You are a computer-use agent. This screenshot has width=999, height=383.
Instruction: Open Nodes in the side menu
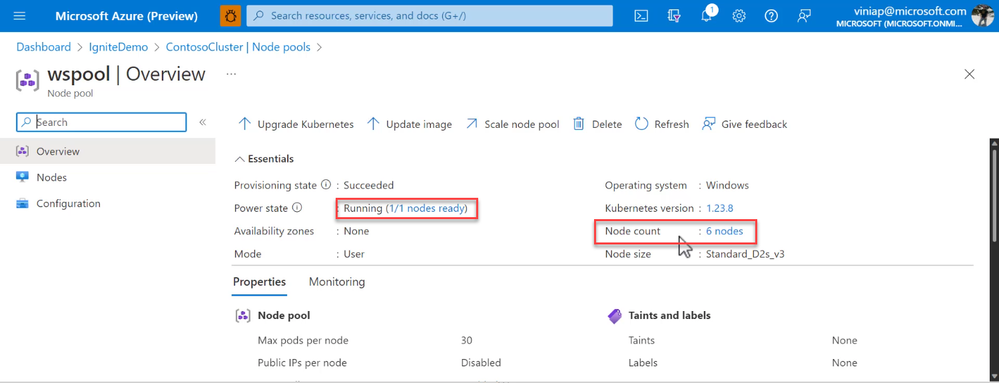pyautogui.click(x=108, y=178)
